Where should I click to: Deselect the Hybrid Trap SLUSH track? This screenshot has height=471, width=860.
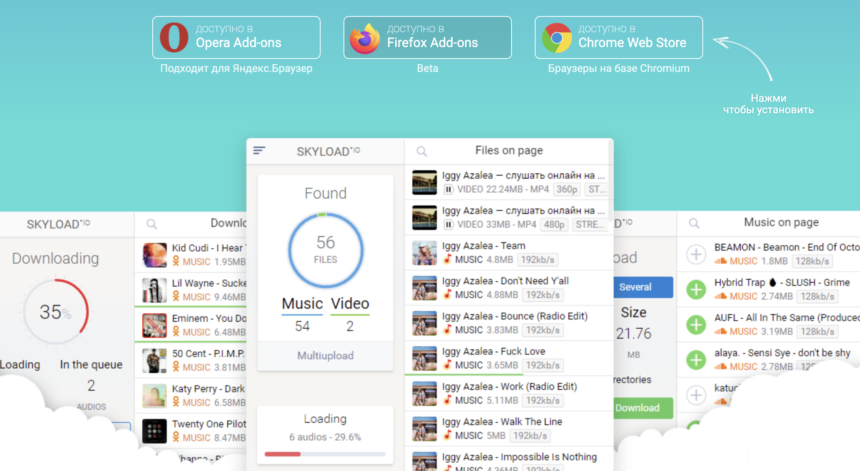[x=696, y=289]
